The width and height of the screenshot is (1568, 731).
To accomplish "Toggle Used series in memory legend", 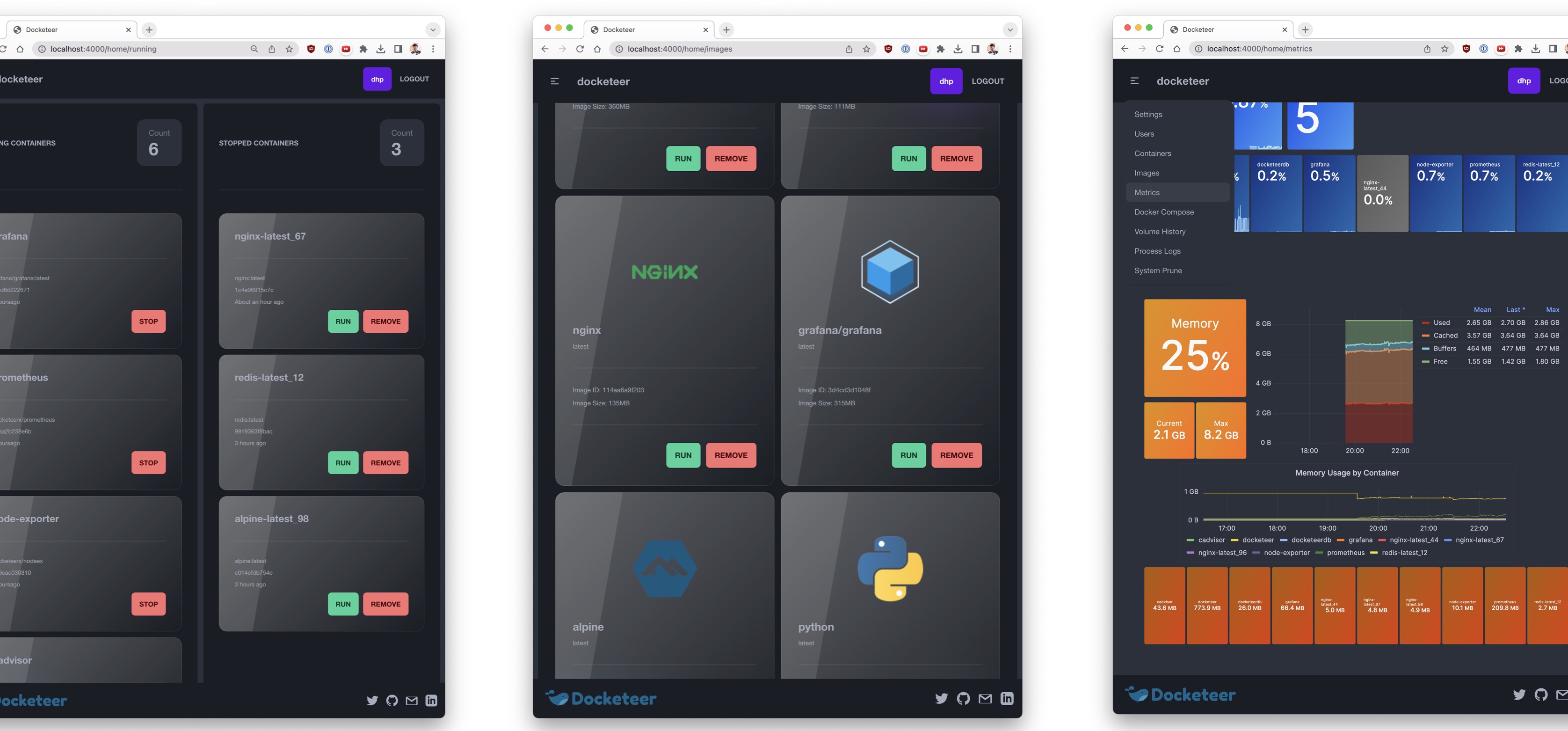I will [1441, 323].
